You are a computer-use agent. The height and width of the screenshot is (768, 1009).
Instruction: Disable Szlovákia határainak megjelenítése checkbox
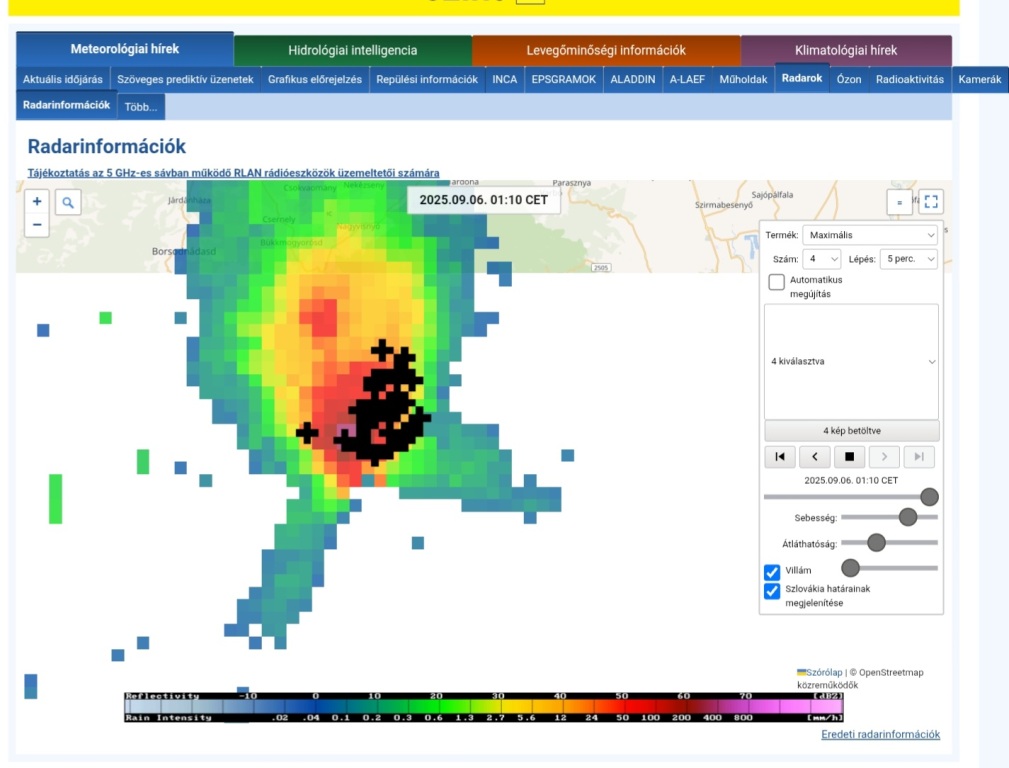[x=772, y=591]
